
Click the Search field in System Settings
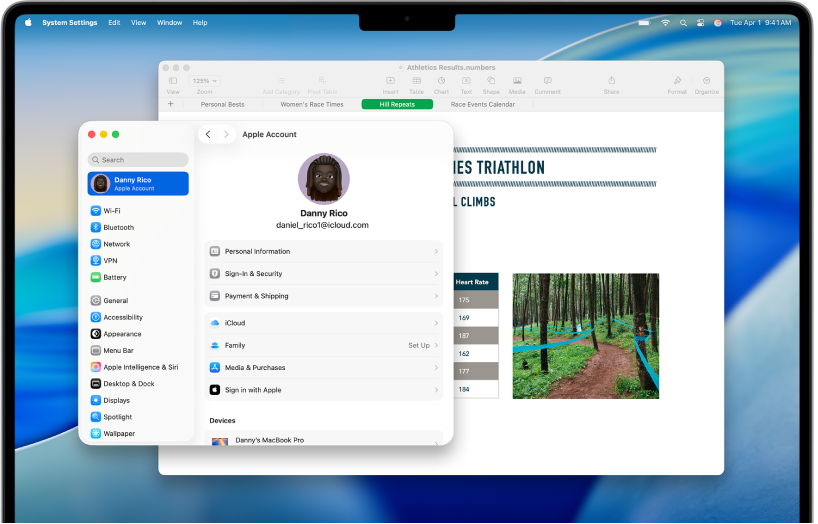pyautogui.click(x=138, y=160)
